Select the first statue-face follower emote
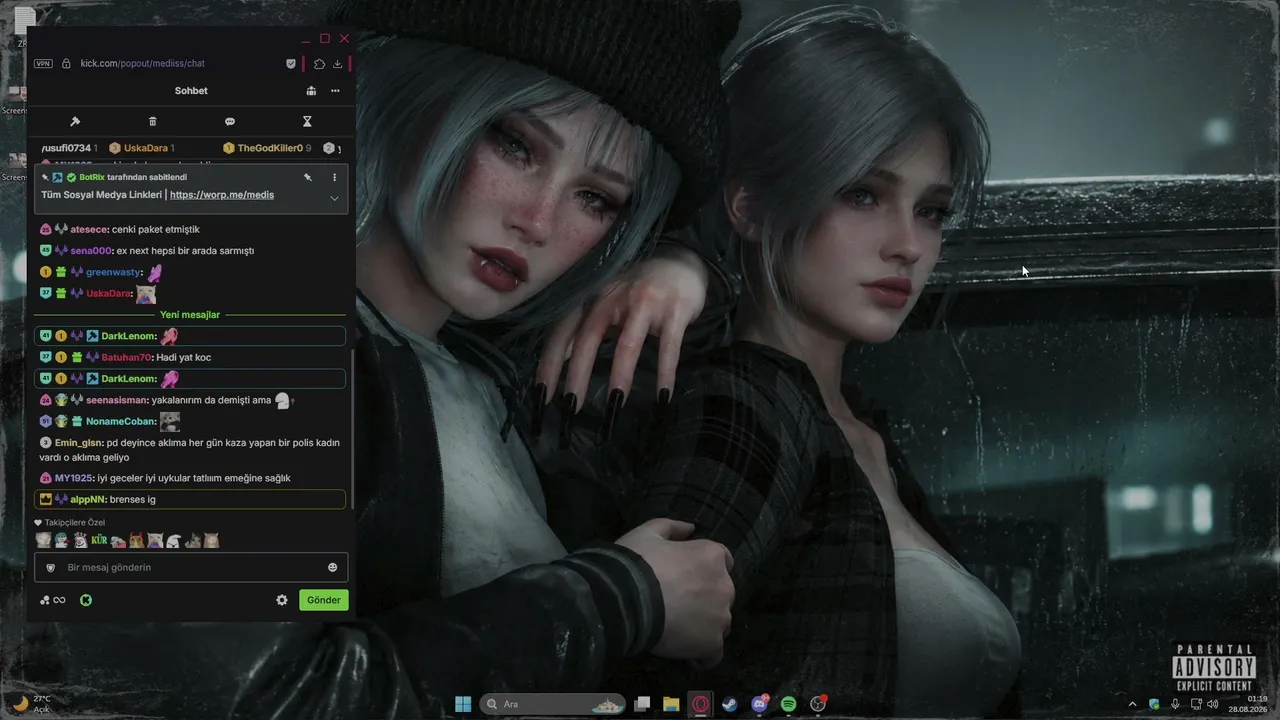 point(43,541)
